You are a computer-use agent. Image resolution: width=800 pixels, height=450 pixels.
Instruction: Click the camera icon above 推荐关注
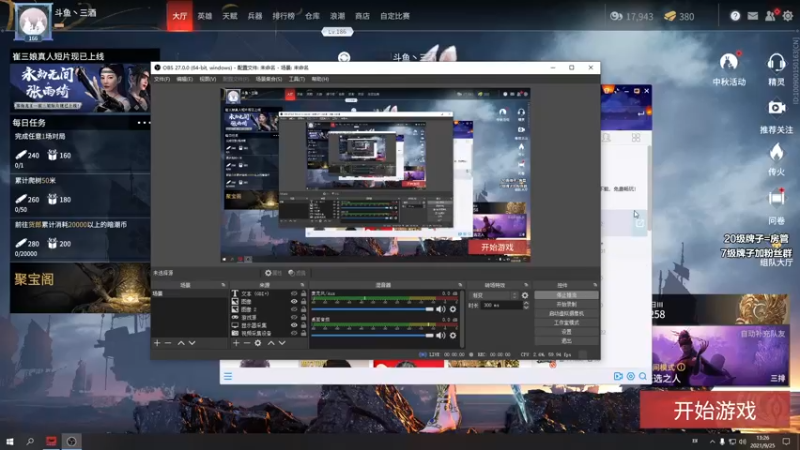pyautogui.click(x=777, y=108)
